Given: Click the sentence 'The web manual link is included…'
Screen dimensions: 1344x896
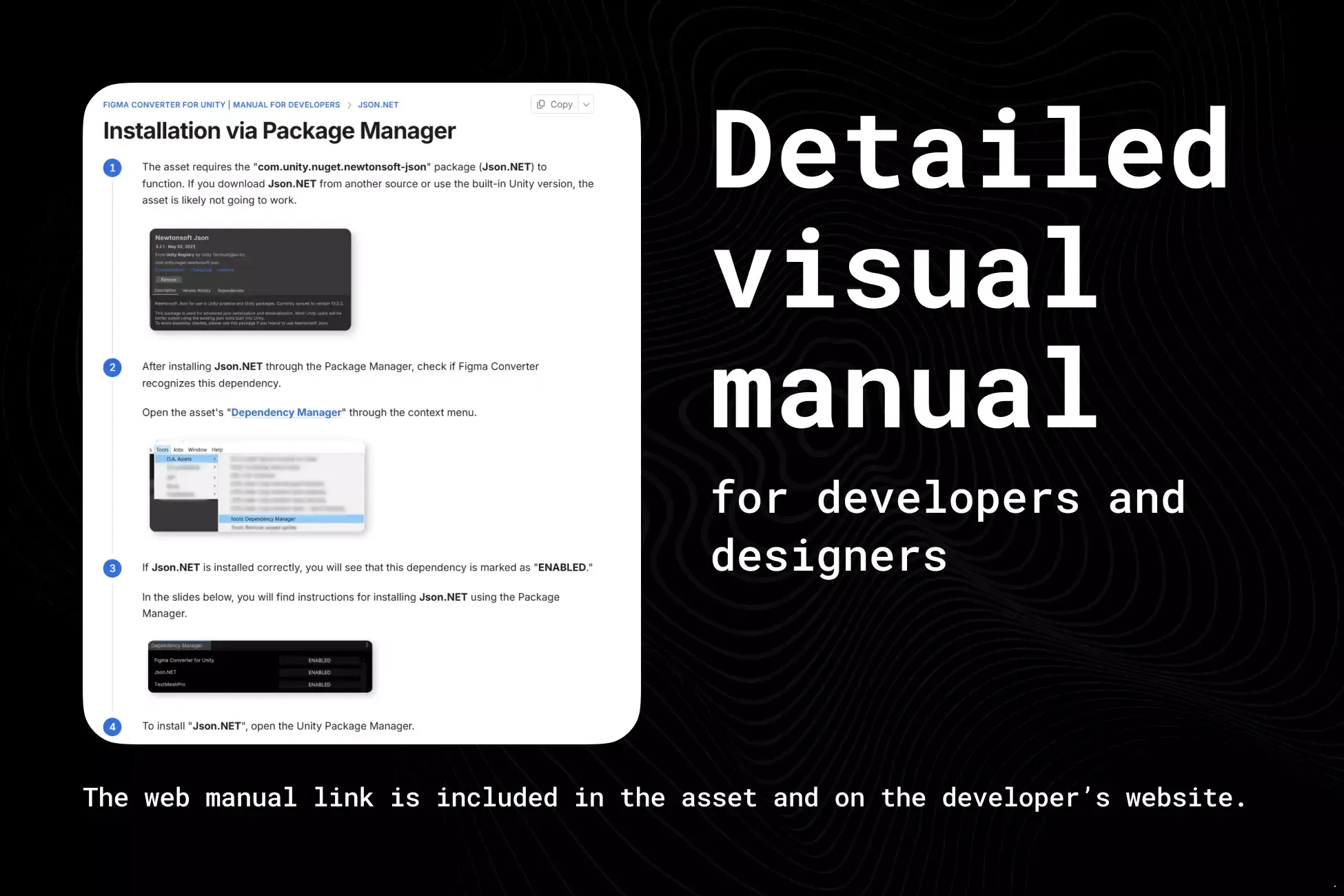Looking at the screenshot, I should [x=665, y=797].
